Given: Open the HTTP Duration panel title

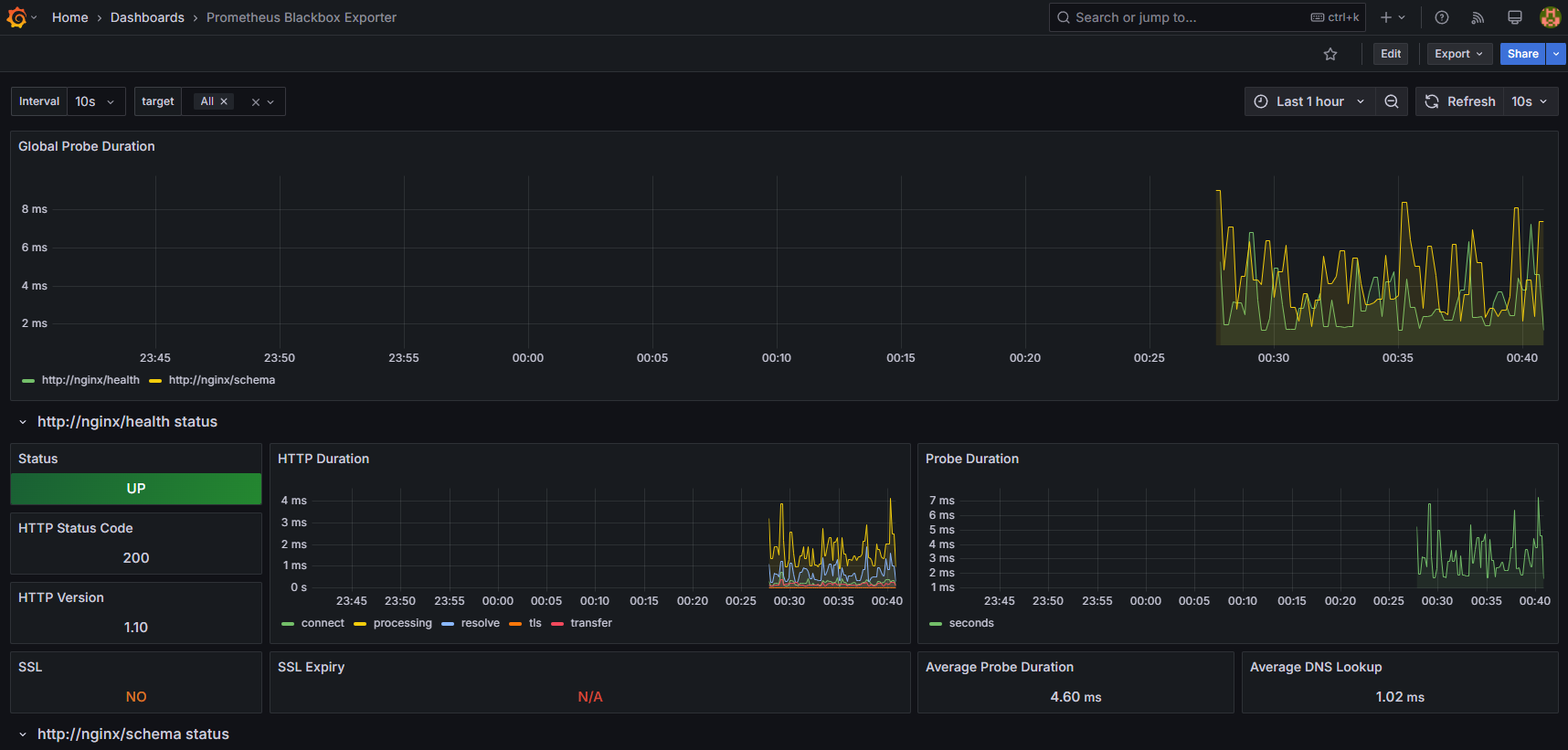Looking at the screenshot, I should 323,459.
